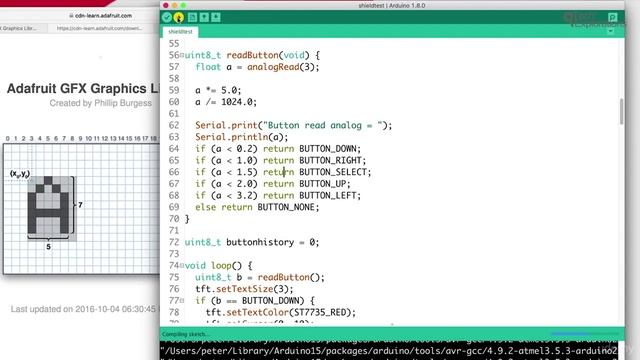The image size is (640, 360).
Task: Click the 'Last updated on 2016-10-04' text
Action: (x=83, y=309)
